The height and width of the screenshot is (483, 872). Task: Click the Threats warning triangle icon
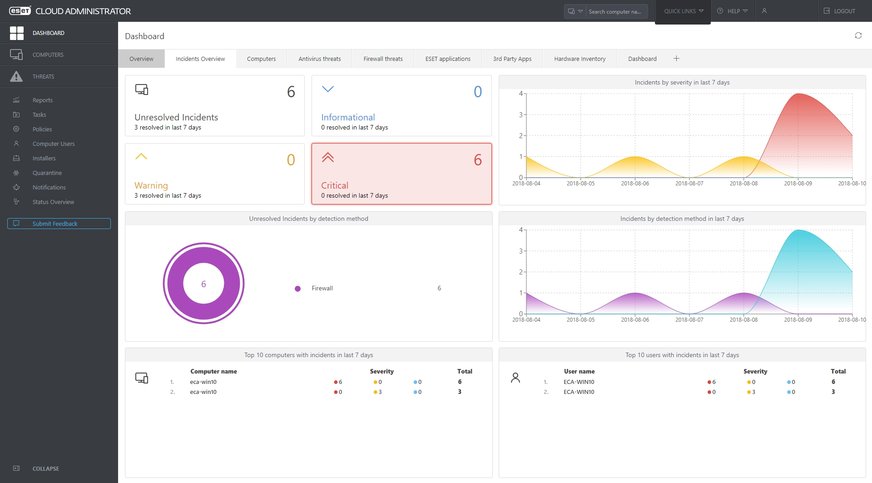(x=16, y=77)
